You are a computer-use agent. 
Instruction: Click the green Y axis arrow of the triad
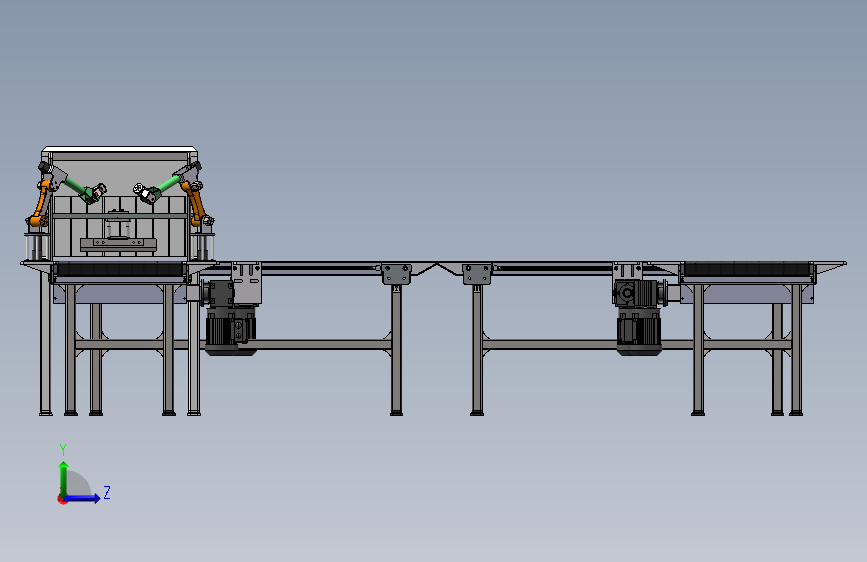(x=63, y=479)
